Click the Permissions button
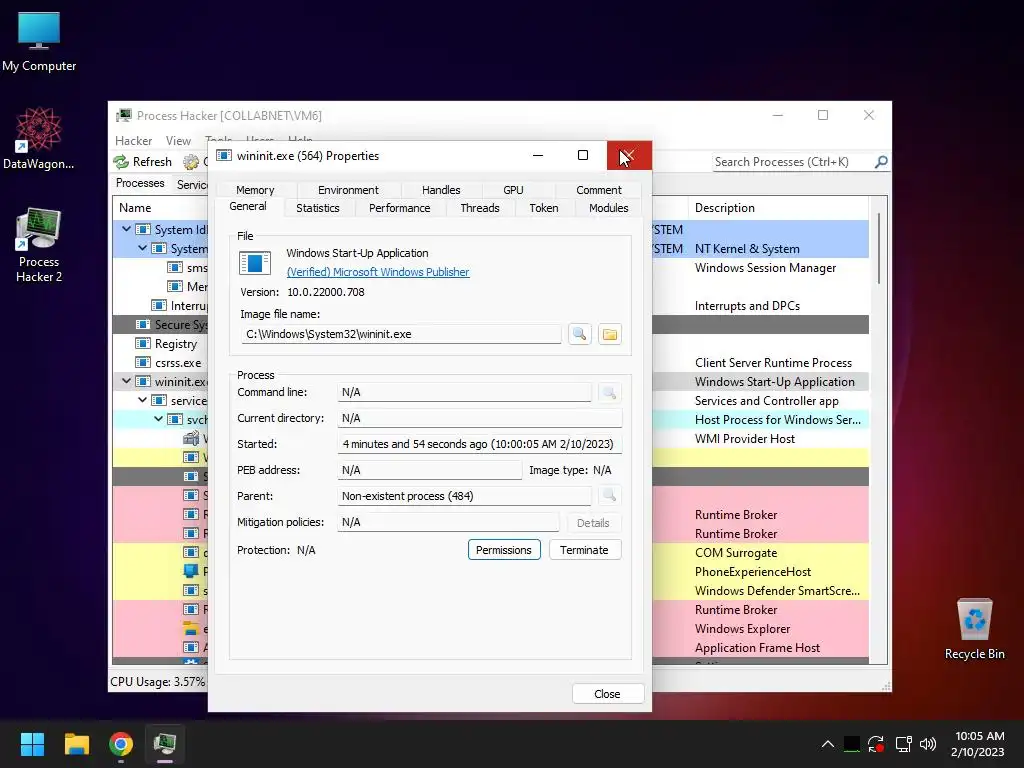The width and height of the screenshot is (1024, 768). 504,550
